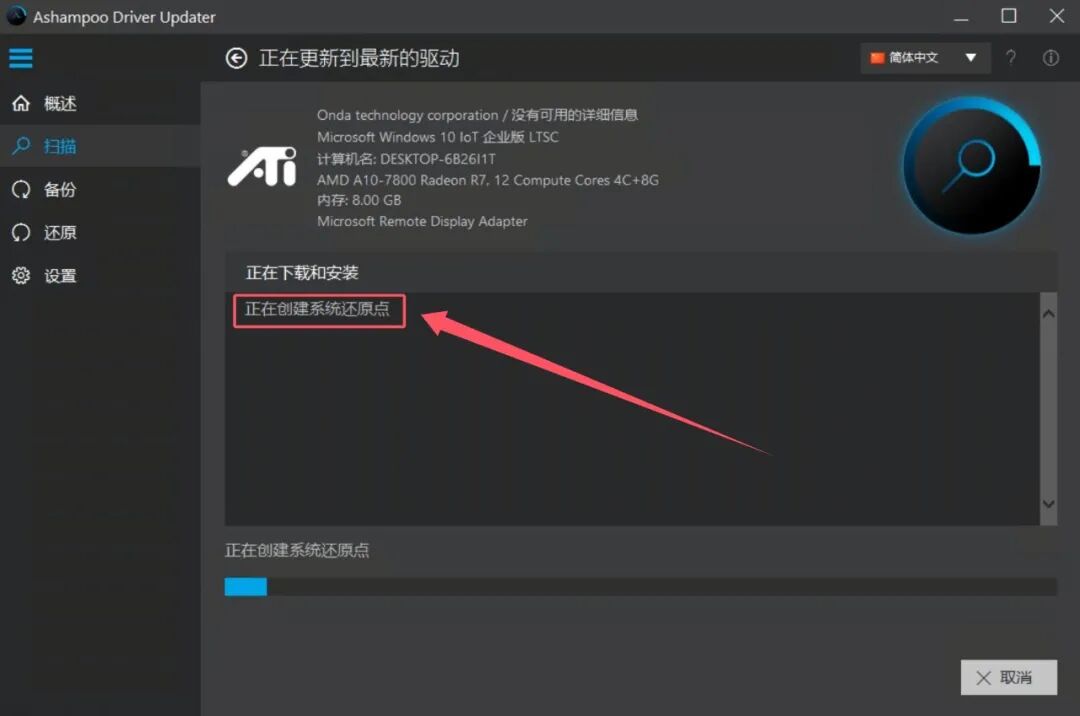Click the circular scan magnifier graphic
This screenshot has height=716, width=1080.
tap(972, 166)
